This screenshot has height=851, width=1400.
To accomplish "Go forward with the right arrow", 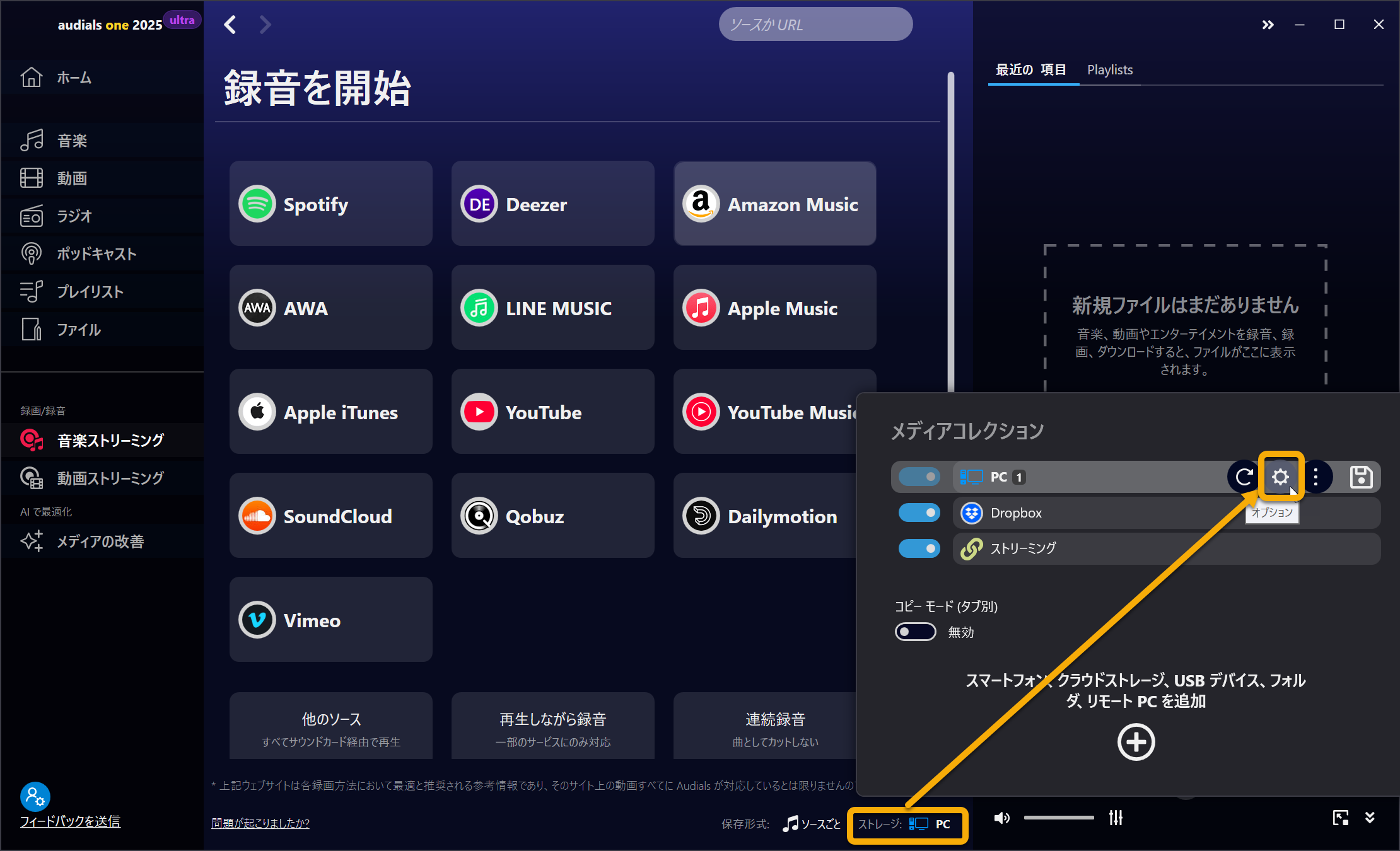I will point(265,25).
